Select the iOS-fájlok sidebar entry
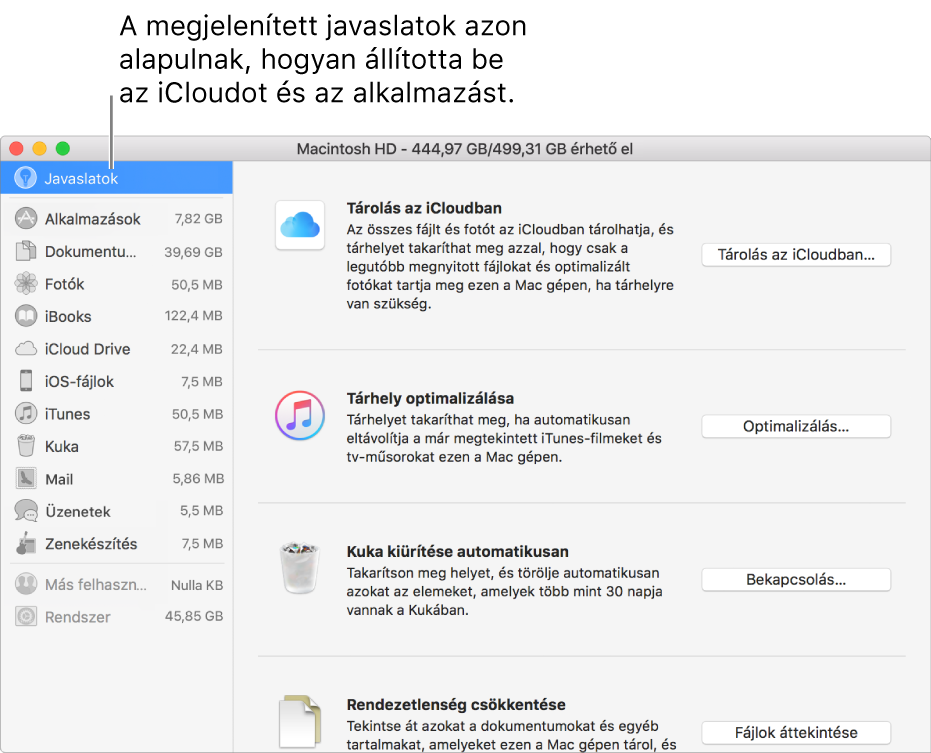 click(x=116, y=381)
